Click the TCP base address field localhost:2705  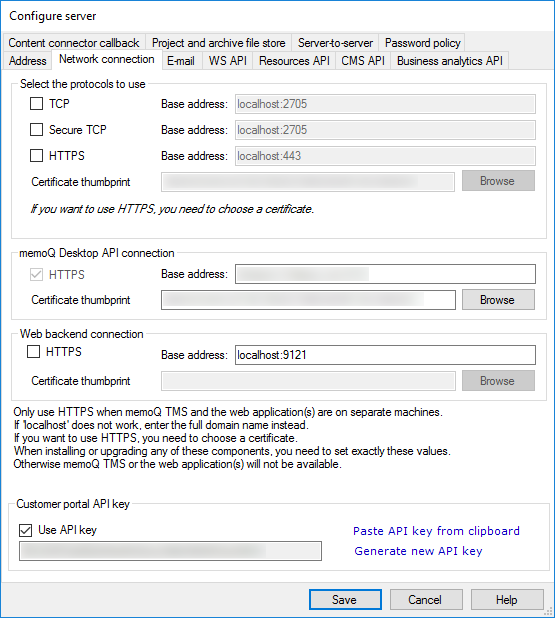[385, 104]
